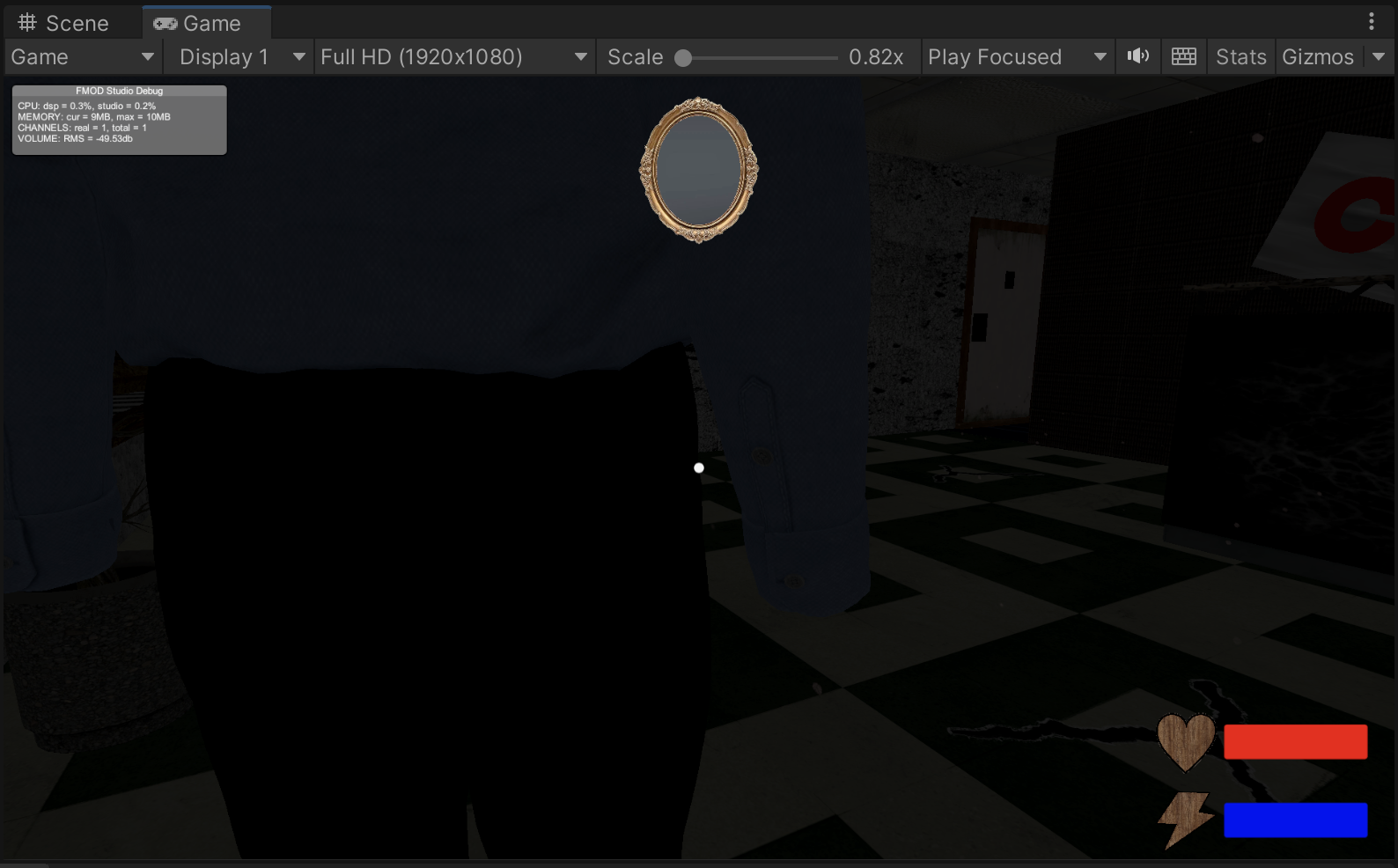
Task: Click the 0.82x scale value
Action: pos(876,57)
